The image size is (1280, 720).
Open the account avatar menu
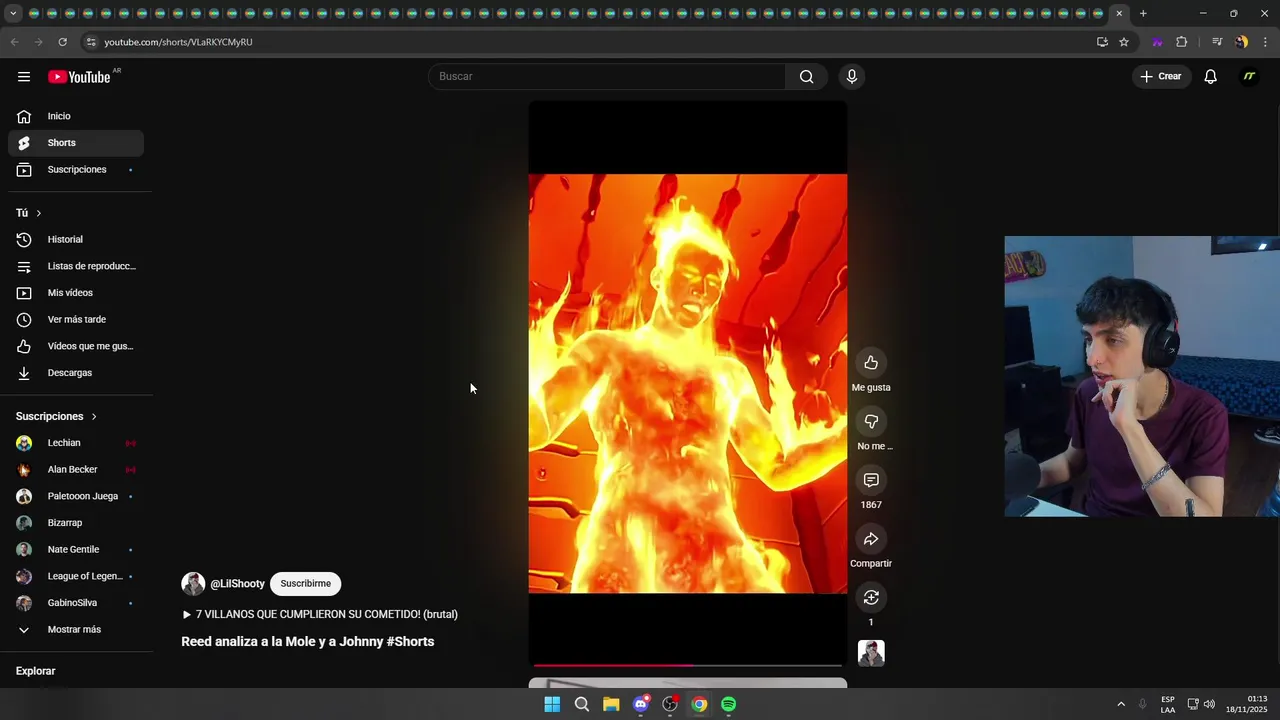(x=1249, y=77)
